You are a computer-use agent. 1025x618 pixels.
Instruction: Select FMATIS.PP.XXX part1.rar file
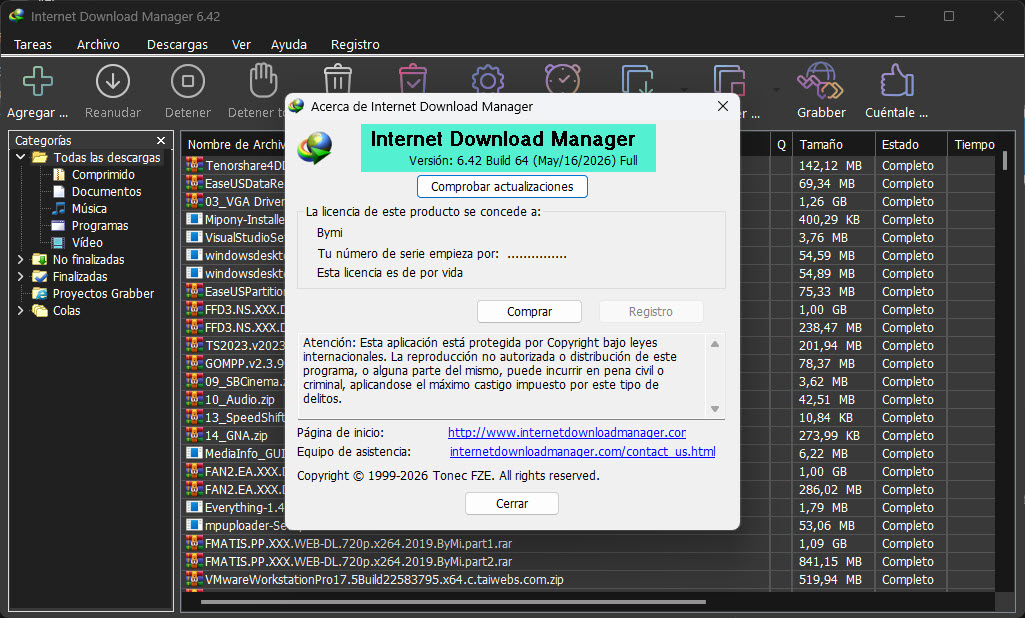(358, 543)
